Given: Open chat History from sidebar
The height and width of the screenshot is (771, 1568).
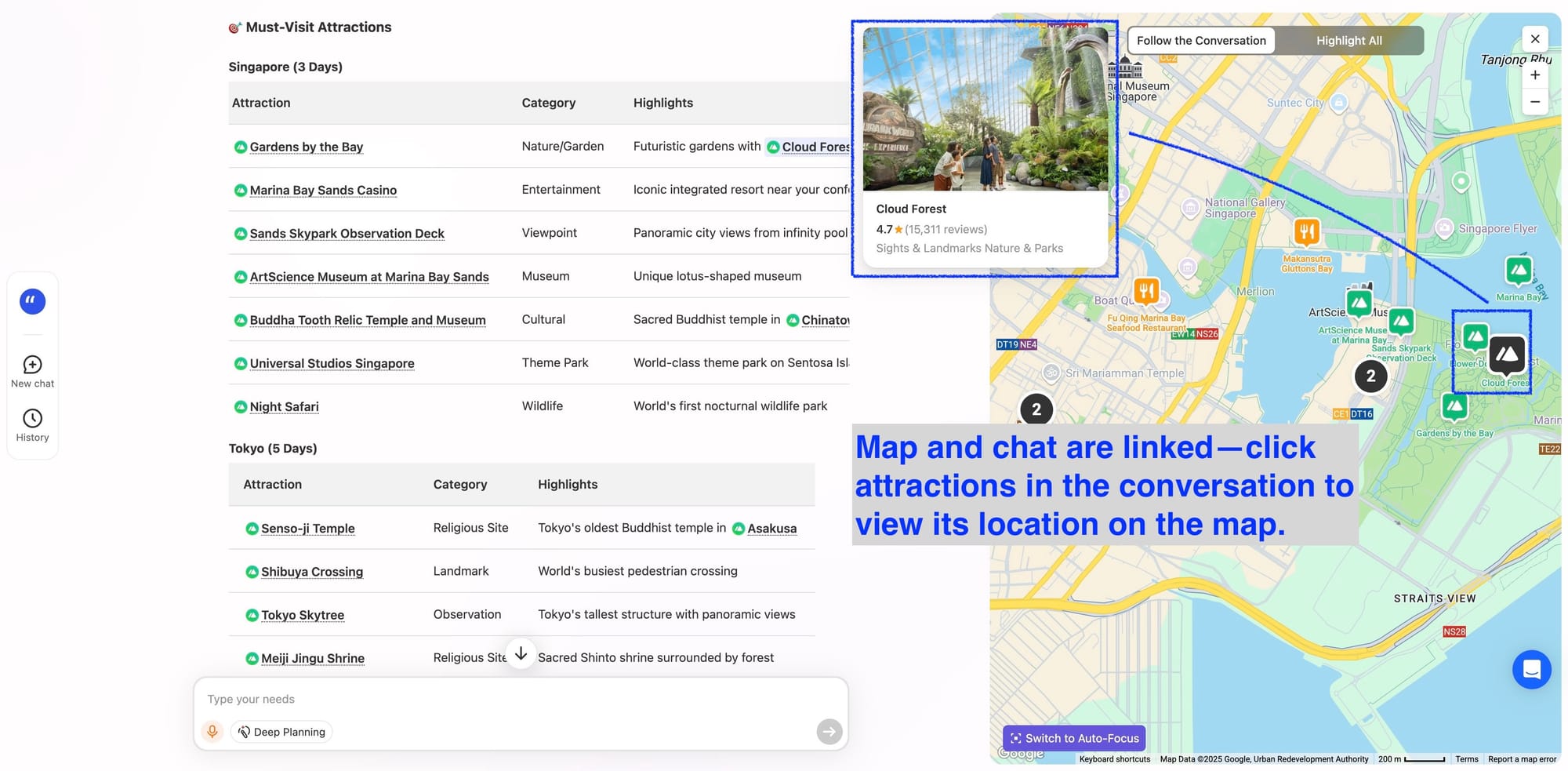Looking at the screenshot, I should [x=32, y=419].
